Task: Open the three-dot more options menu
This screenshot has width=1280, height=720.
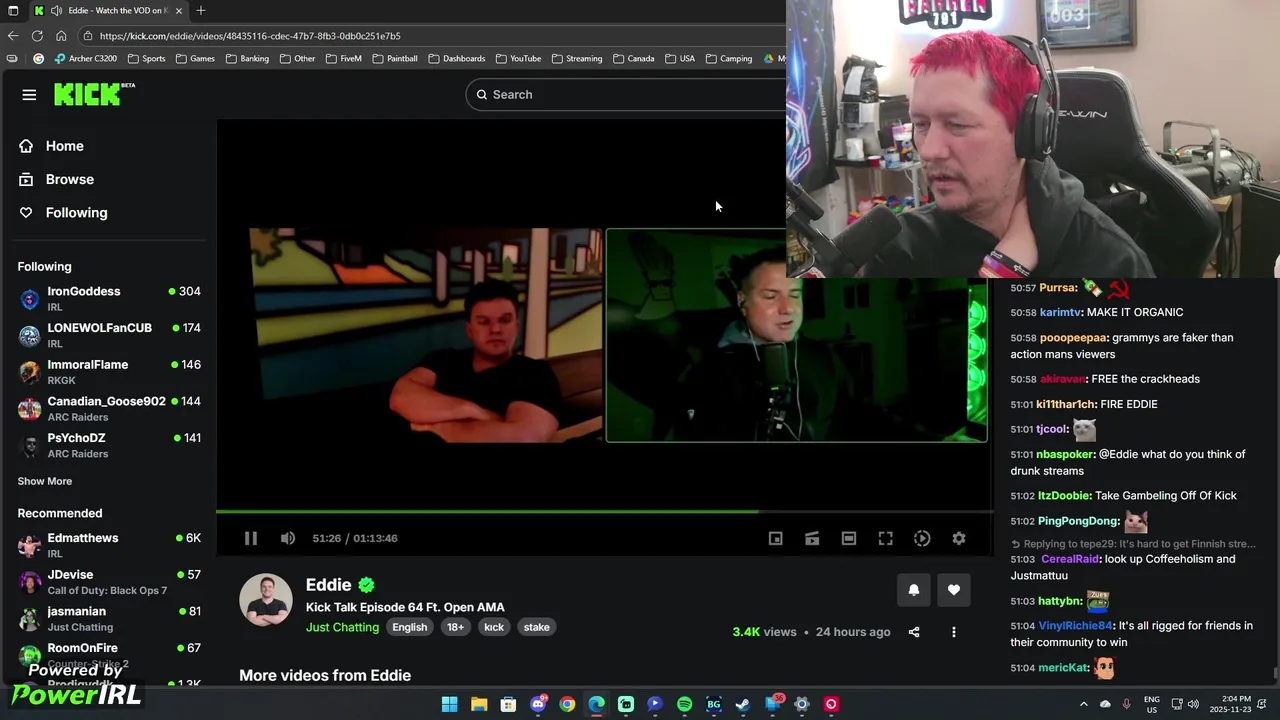Action: tap(954, 632)
